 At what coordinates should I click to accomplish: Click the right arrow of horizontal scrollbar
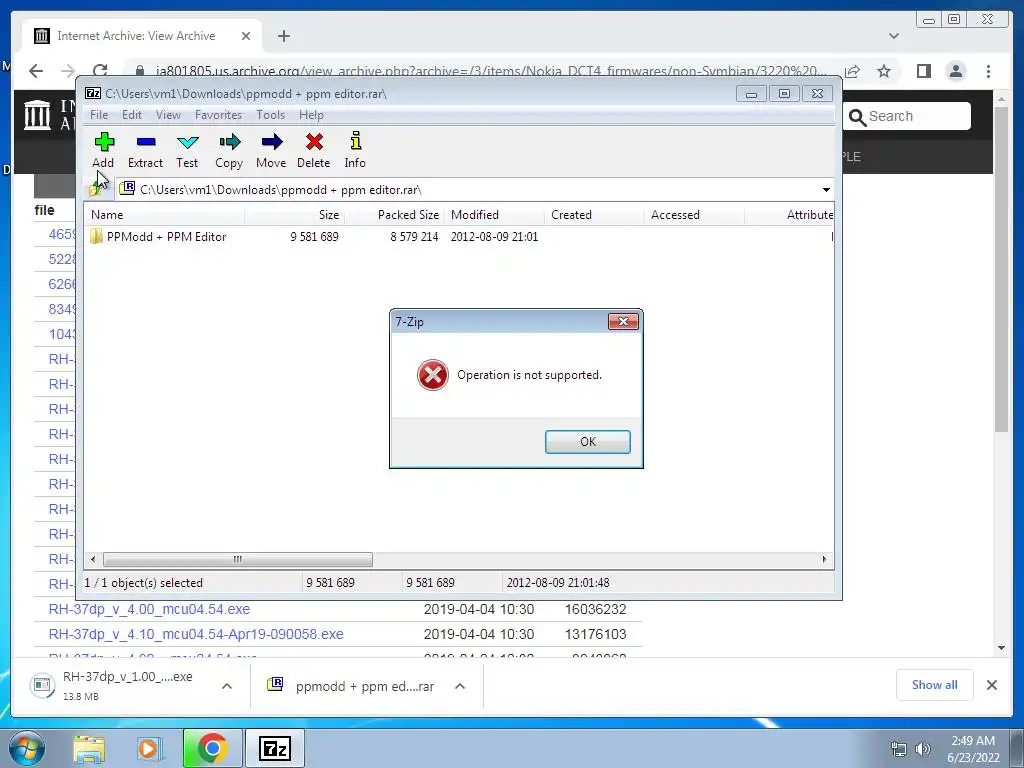[824, 559]
